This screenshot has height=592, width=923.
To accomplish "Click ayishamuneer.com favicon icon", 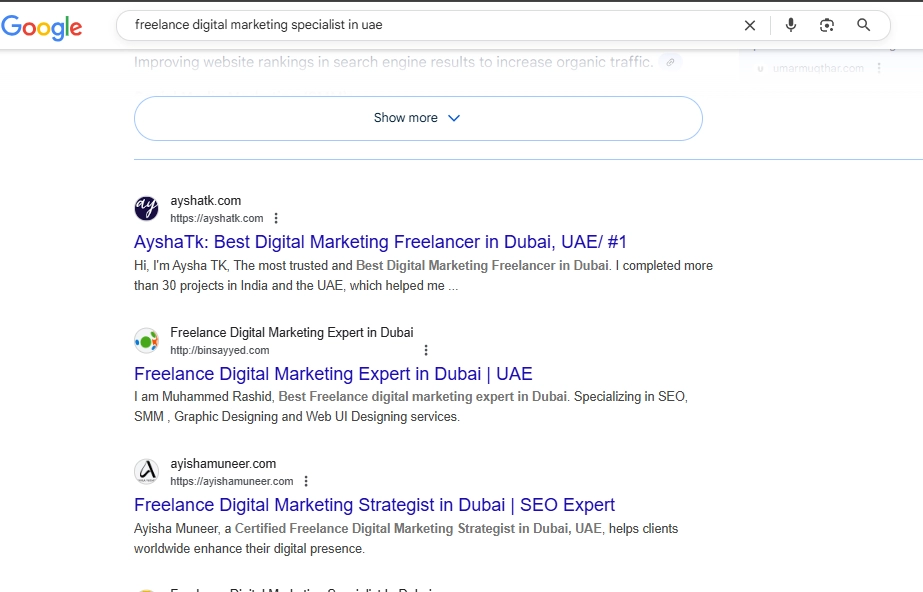I will 146,471.
